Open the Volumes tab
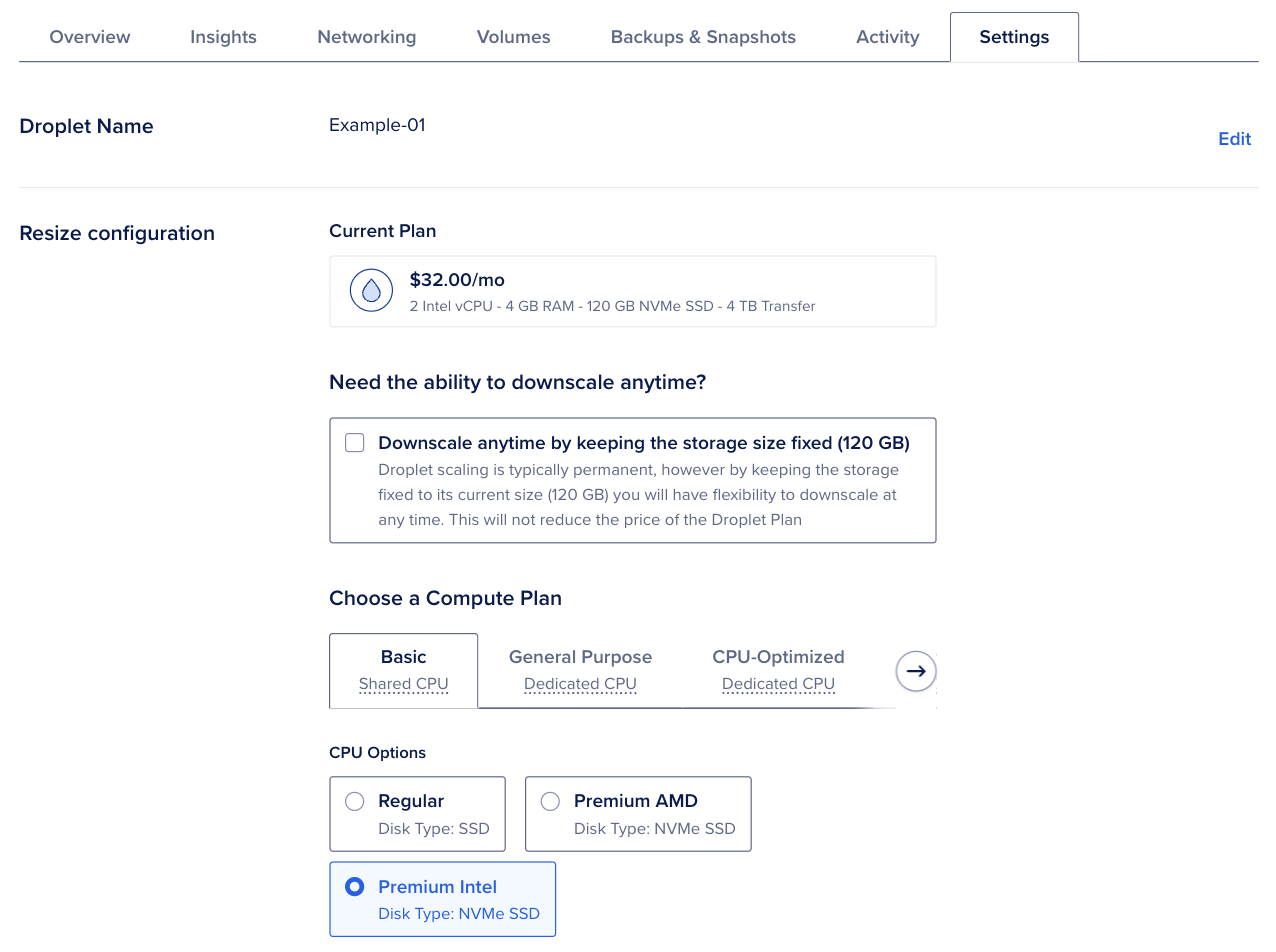This screenshot has height=952, width=1276. click(x=513, y=37)
